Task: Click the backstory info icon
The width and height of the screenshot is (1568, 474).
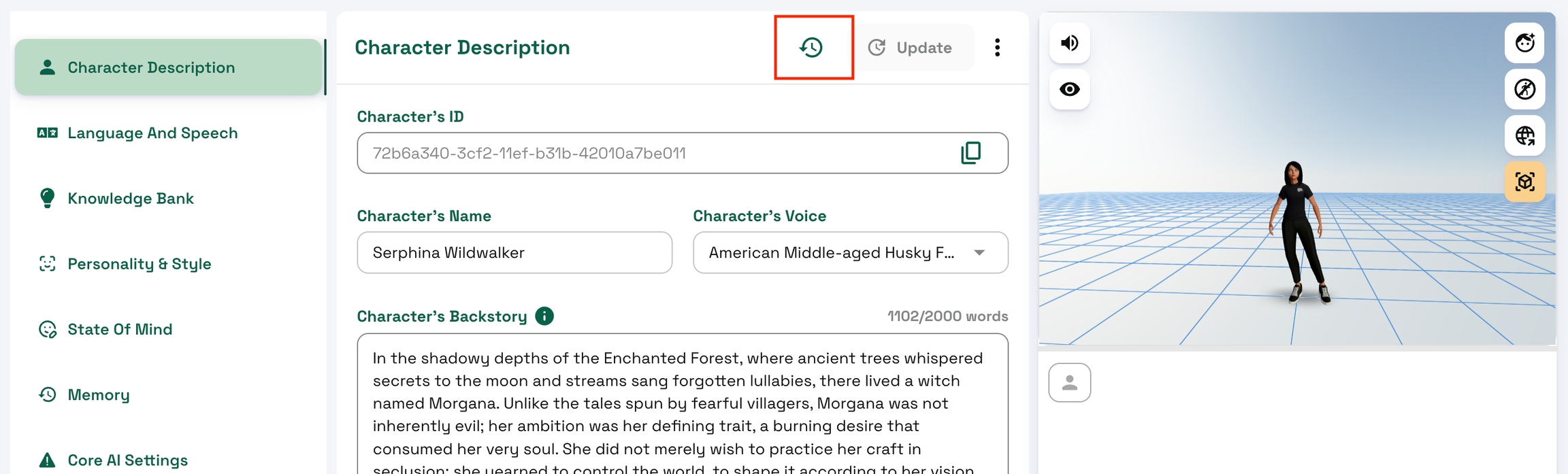Action: [544, 316]
